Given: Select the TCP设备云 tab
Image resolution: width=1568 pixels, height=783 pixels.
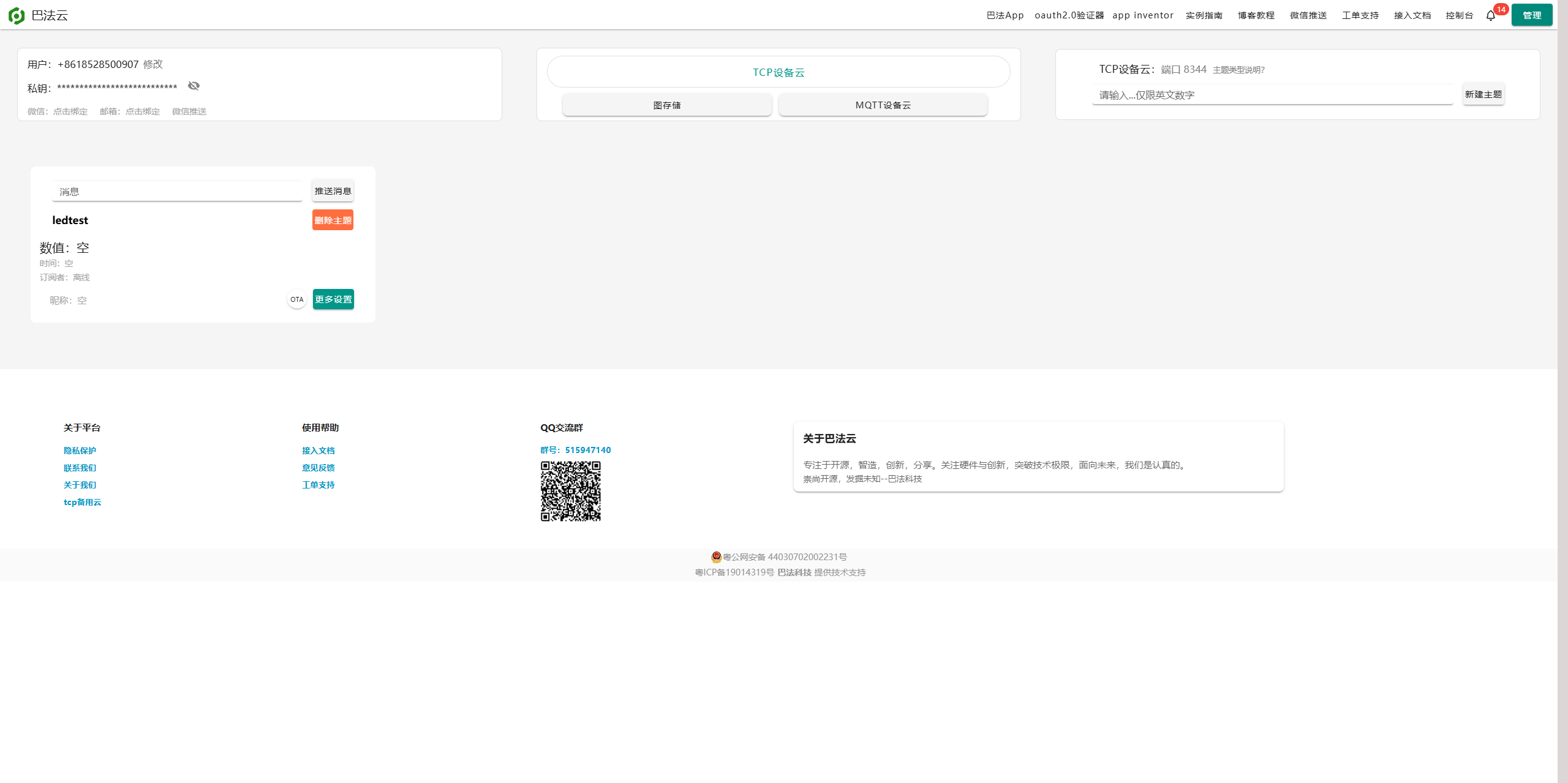Looking at the screenshot, I should pyautogui.click(x=778, y=72).
